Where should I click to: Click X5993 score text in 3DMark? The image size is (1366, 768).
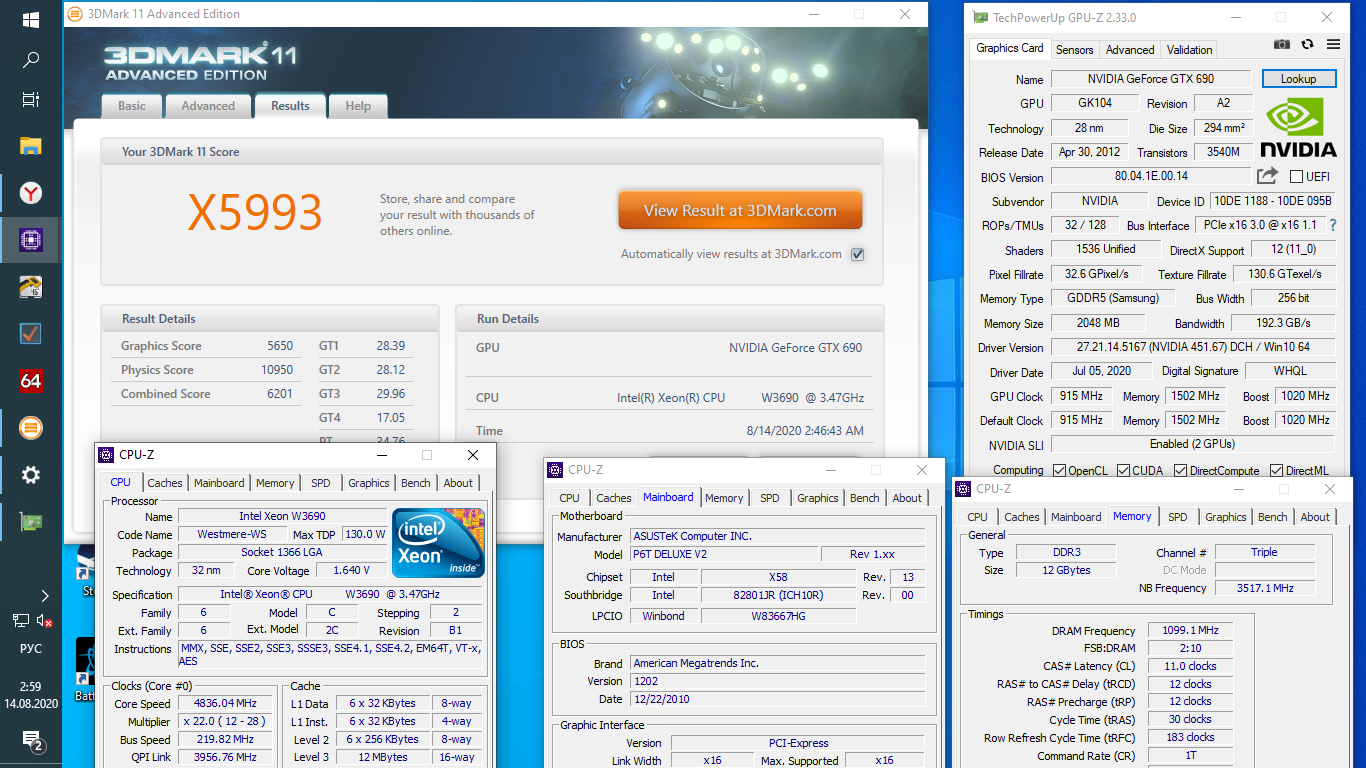pyautogui.click(x=255, y=212)
